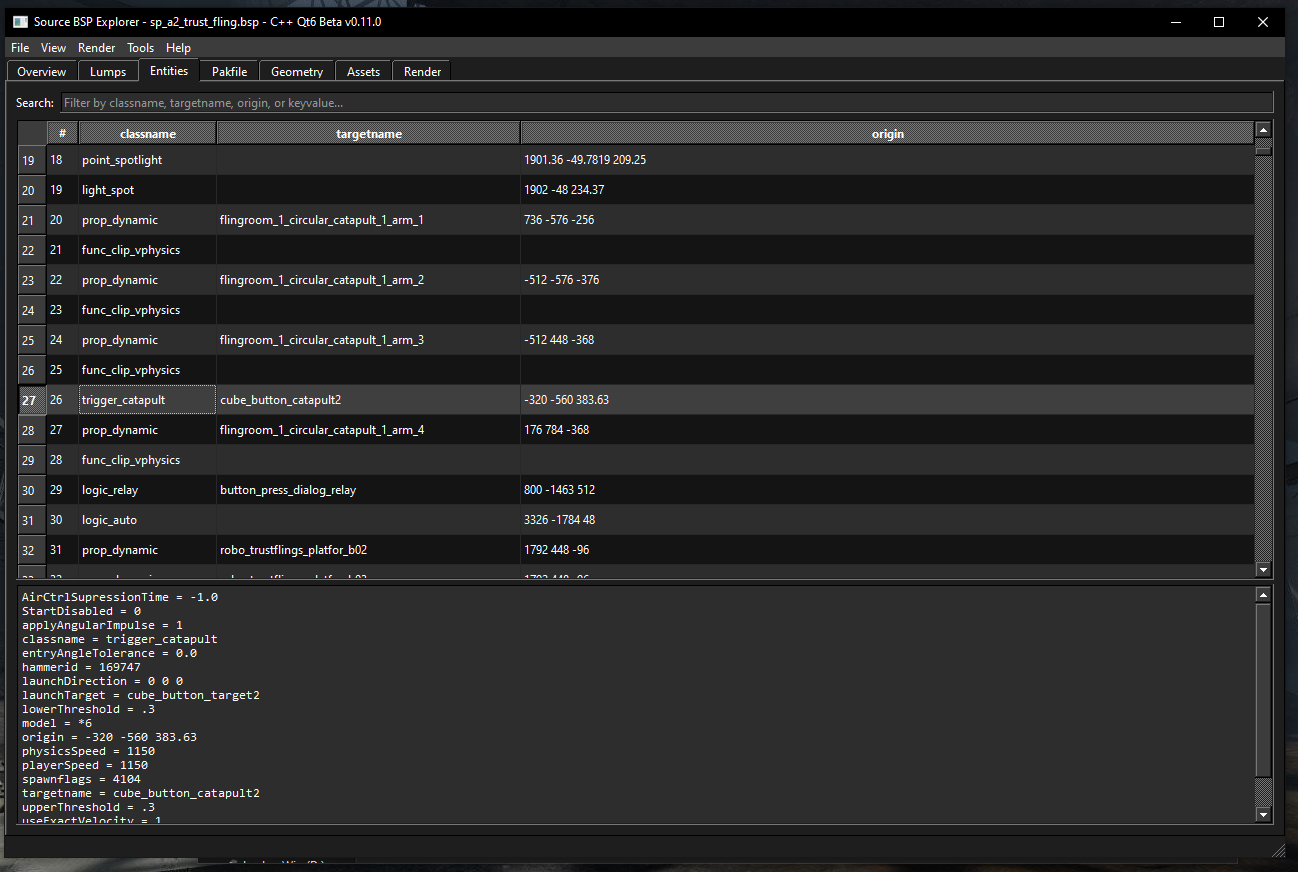
Task: Switch to the Pakfile tab
Action: [x=230, y=72]
